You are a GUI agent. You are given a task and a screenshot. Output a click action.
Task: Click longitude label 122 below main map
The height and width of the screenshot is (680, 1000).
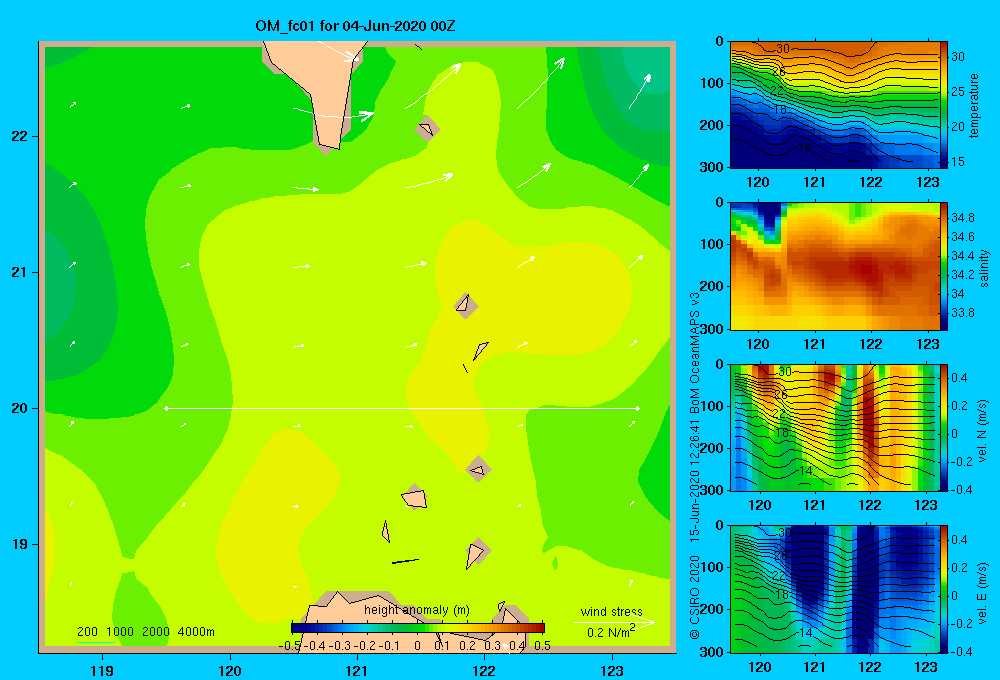tap(484, 670)
